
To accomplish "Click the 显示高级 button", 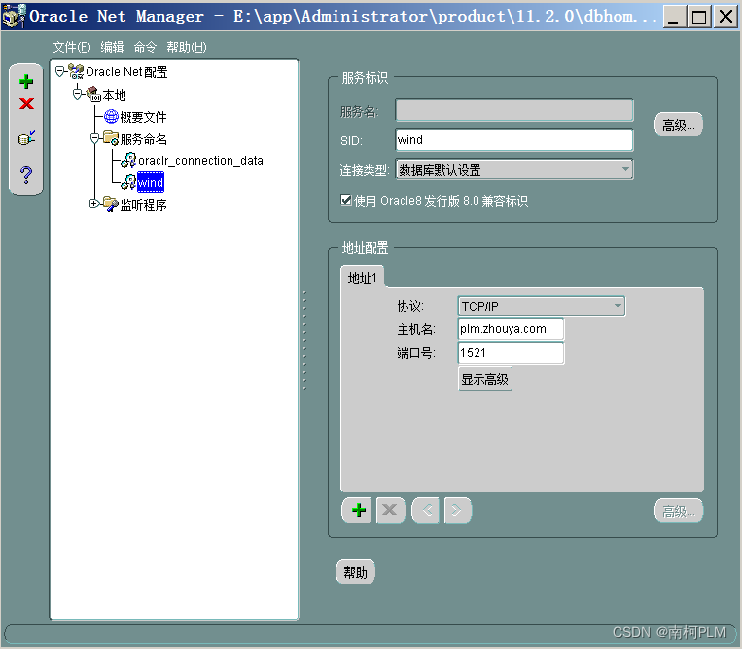I will [485, 379].
